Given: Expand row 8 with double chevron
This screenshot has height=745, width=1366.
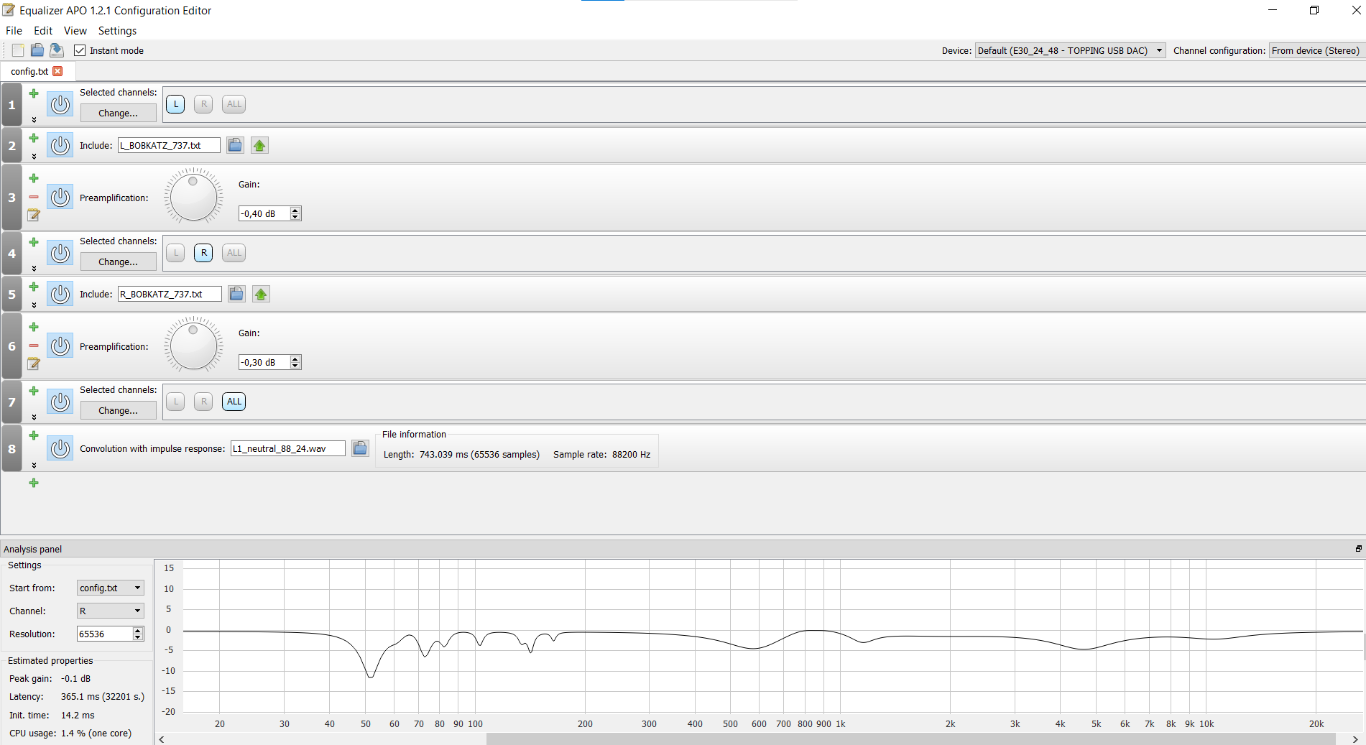Looking at the screenshot, I should [x=33, y=465].
